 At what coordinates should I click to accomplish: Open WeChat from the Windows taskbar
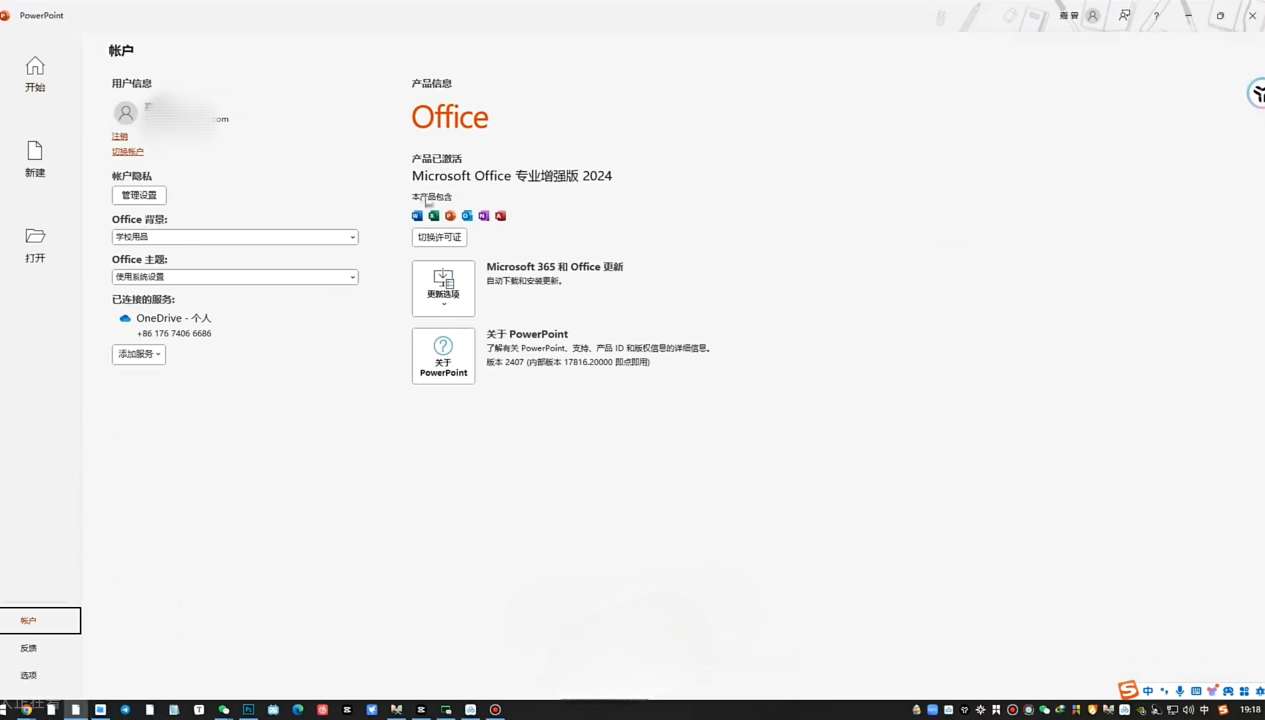click(x=224, y=710)
